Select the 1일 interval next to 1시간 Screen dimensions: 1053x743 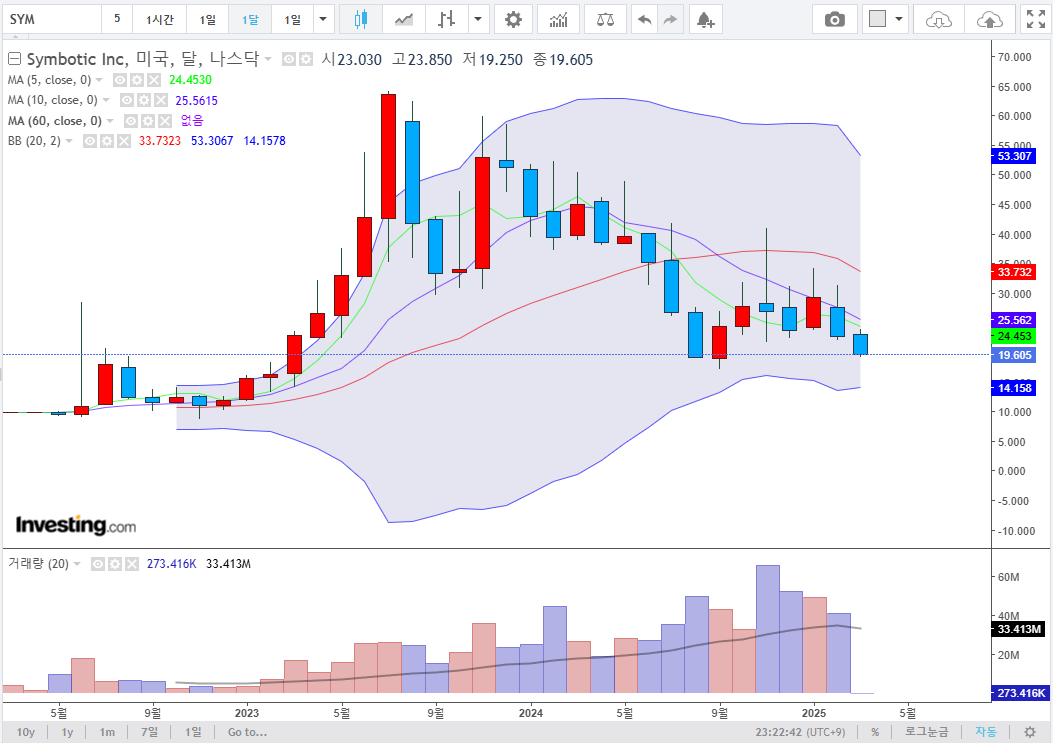pyautogui.click(x=208, y=19)
